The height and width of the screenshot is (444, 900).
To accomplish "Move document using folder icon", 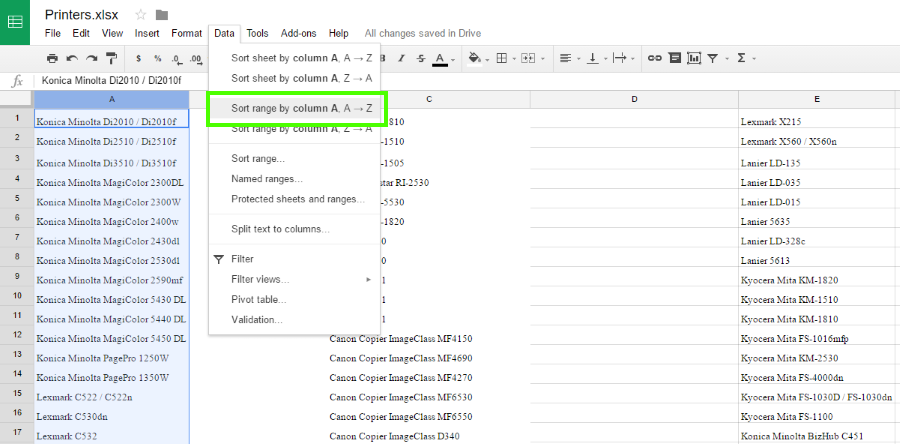I will pos(162,14).
